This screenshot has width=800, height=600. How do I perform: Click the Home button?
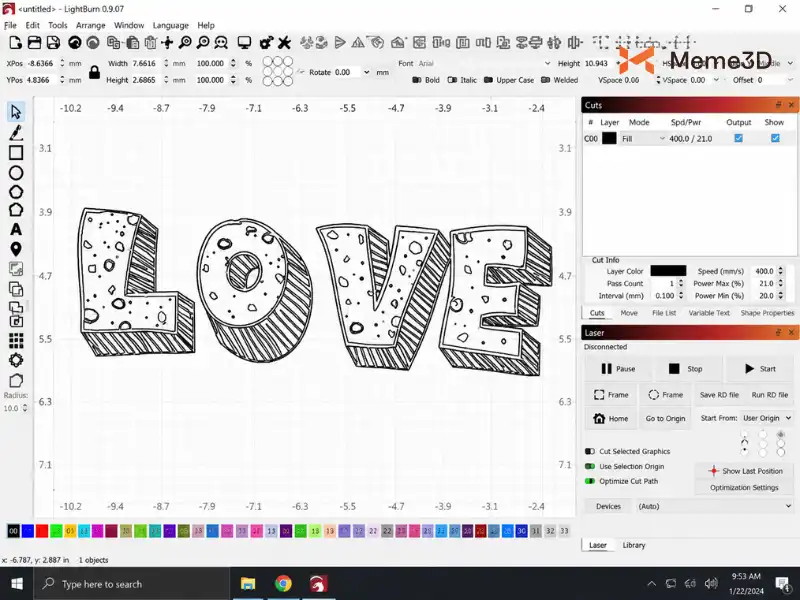pos(611,418)
